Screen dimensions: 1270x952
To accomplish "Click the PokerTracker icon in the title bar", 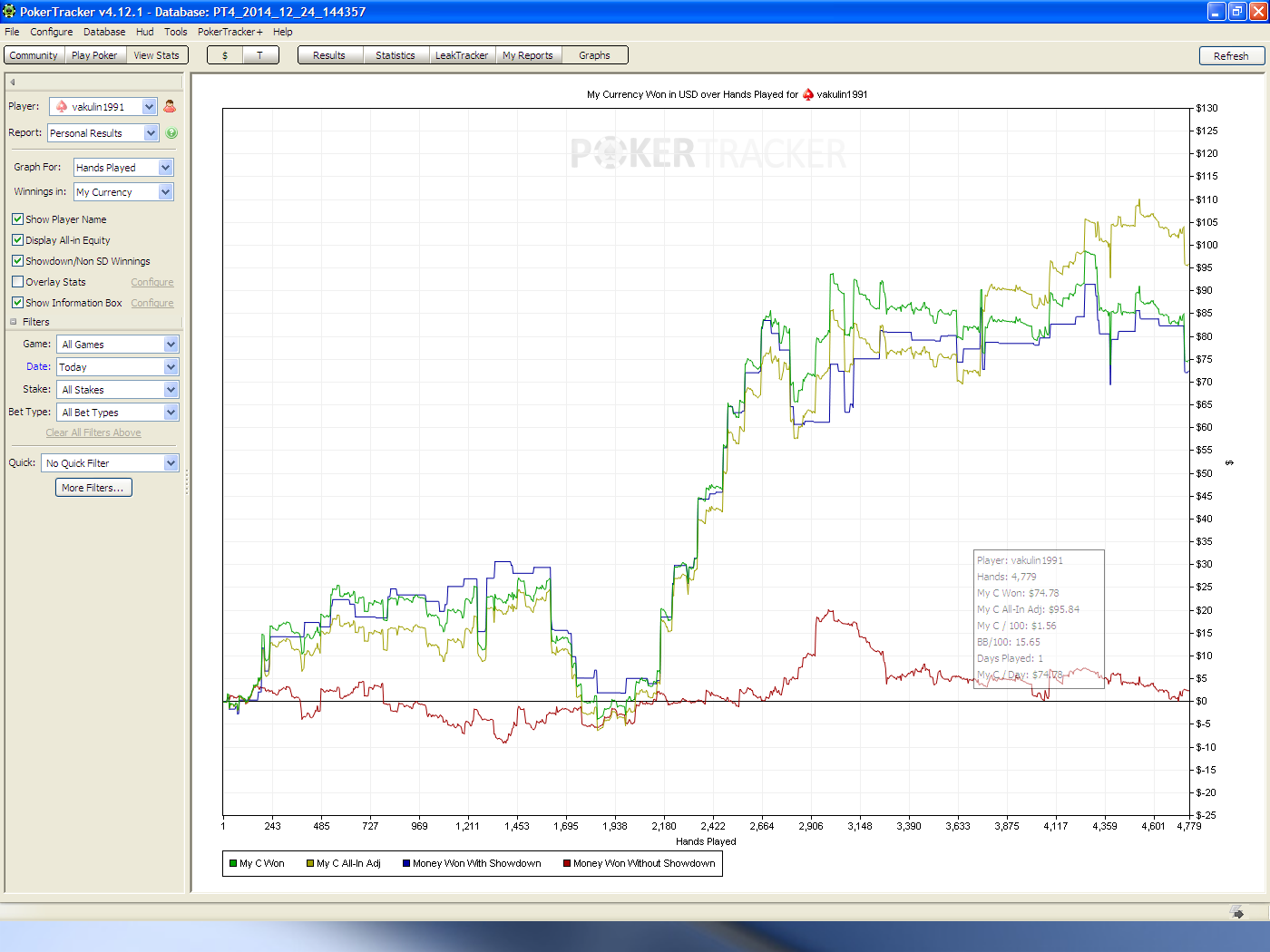I will tap(9, 11).
